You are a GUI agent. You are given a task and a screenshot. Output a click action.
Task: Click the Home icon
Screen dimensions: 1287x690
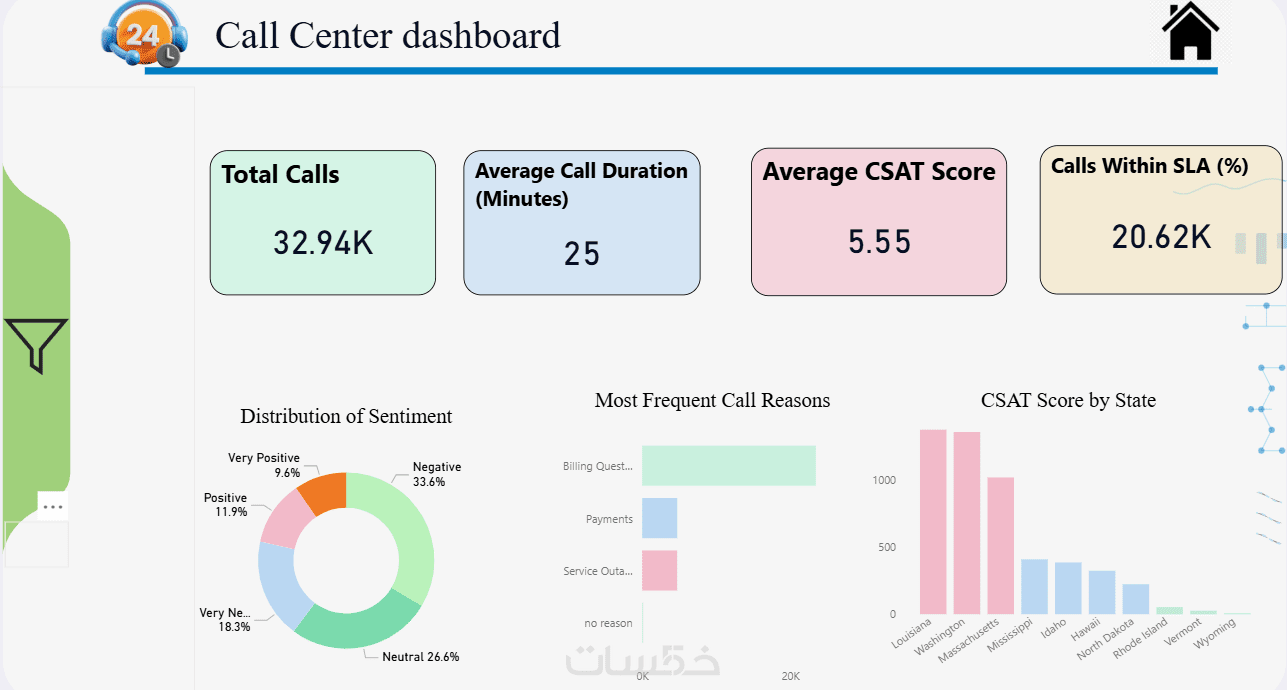coord(1190,32)
